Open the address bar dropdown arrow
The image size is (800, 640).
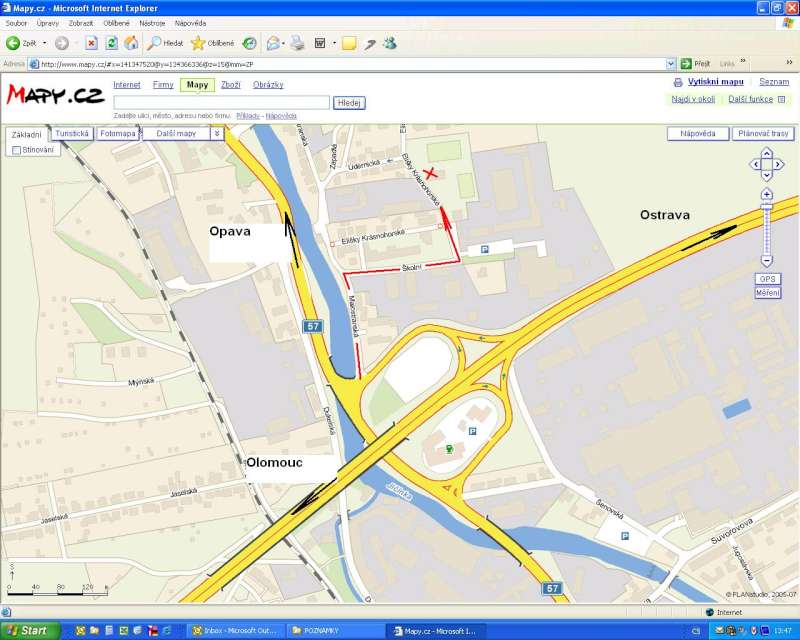tap(670, 63)
